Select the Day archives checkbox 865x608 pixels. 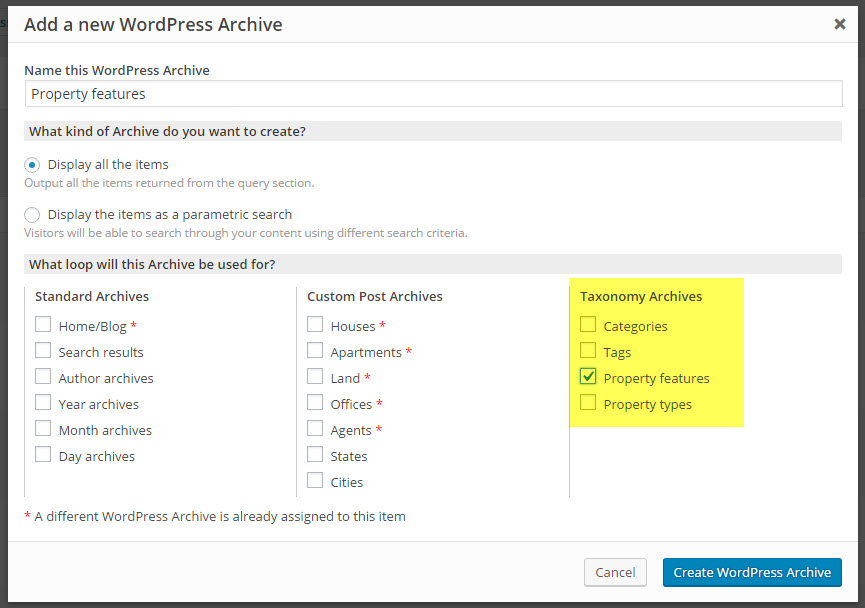point(43,455)
